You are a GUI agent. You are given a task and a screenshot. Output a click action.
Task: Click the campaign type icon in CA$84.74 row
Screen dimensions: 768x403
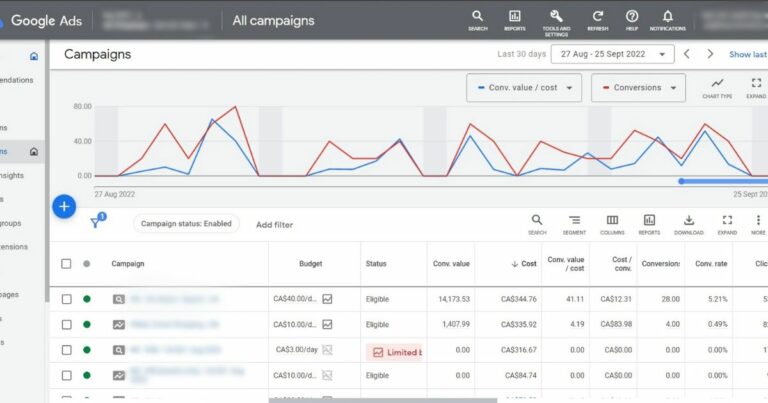[119, 375]
